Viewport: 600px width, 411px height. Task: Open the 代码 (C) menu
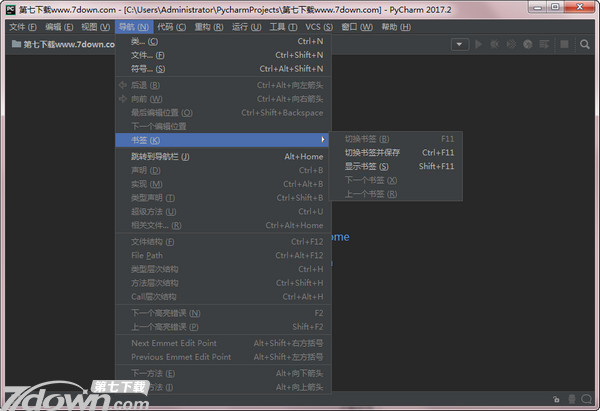coord(171,27)
